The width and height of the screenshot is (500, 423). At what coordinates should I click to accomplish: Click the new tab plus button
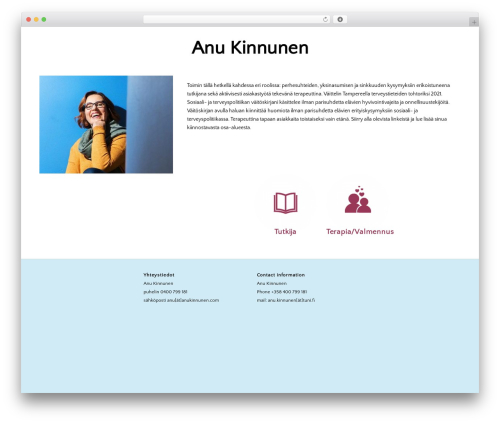coord(474,22)
